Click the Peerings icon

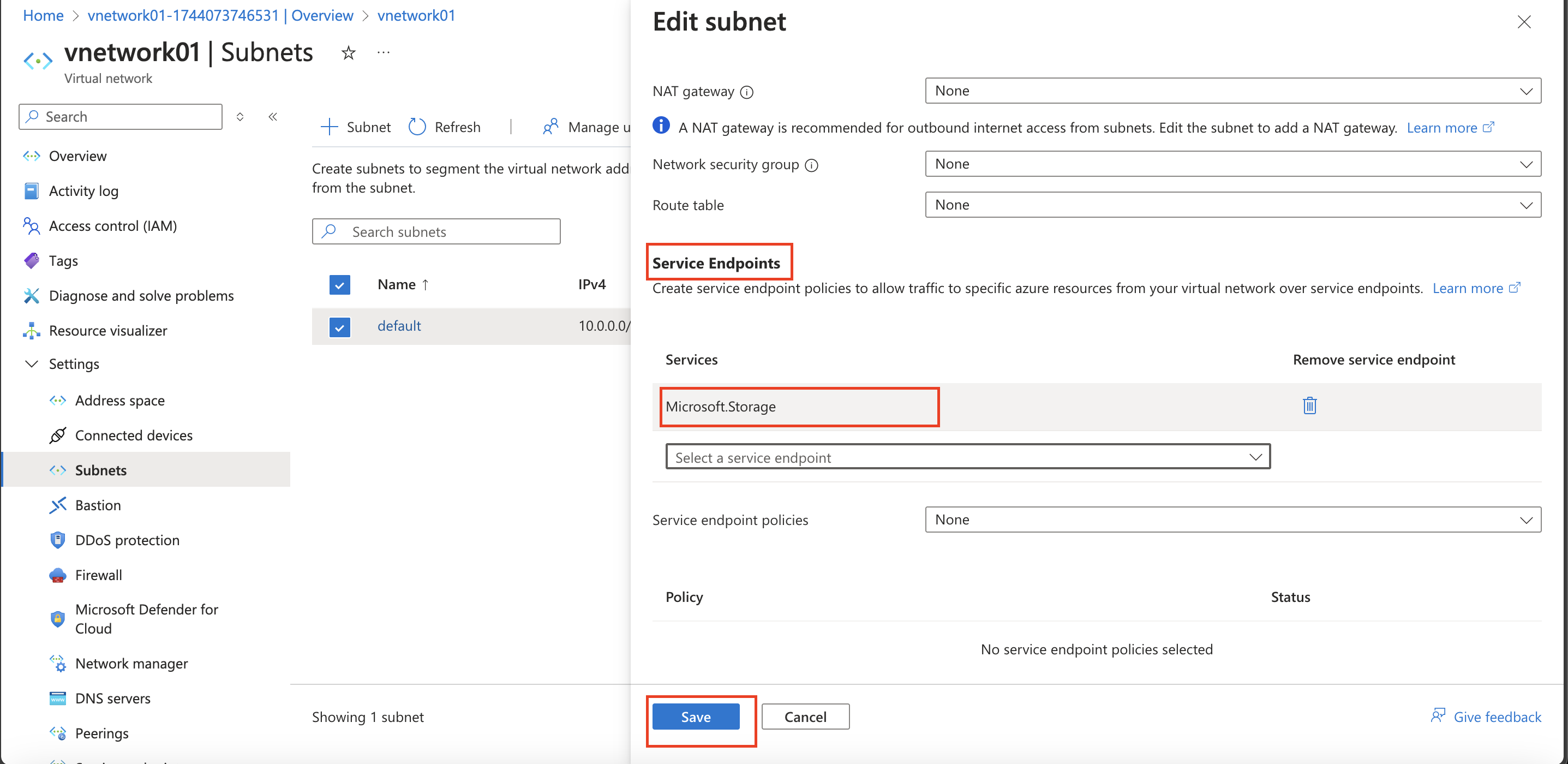coord(58,733)
